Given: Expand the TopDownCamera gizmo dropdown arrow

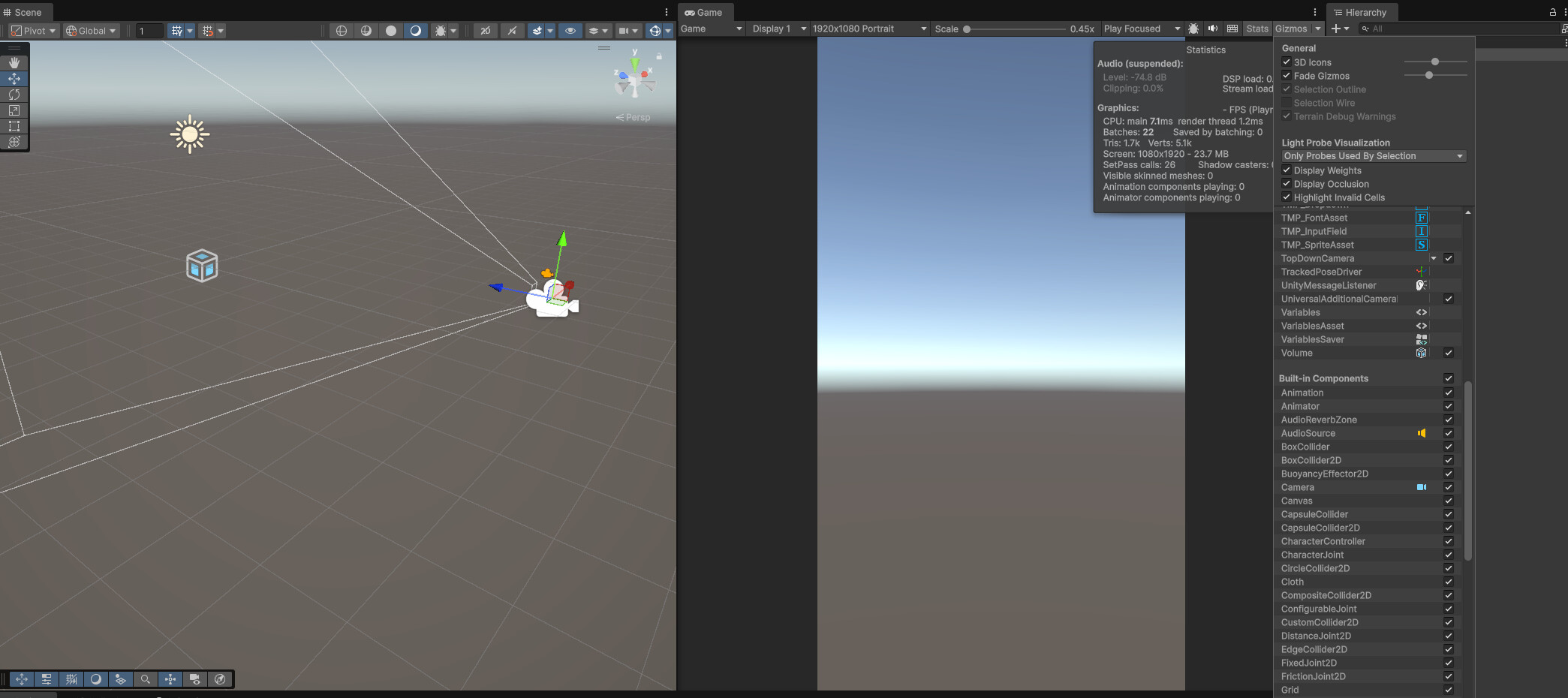Looking at the screenshot, I should click(1434, 258).
